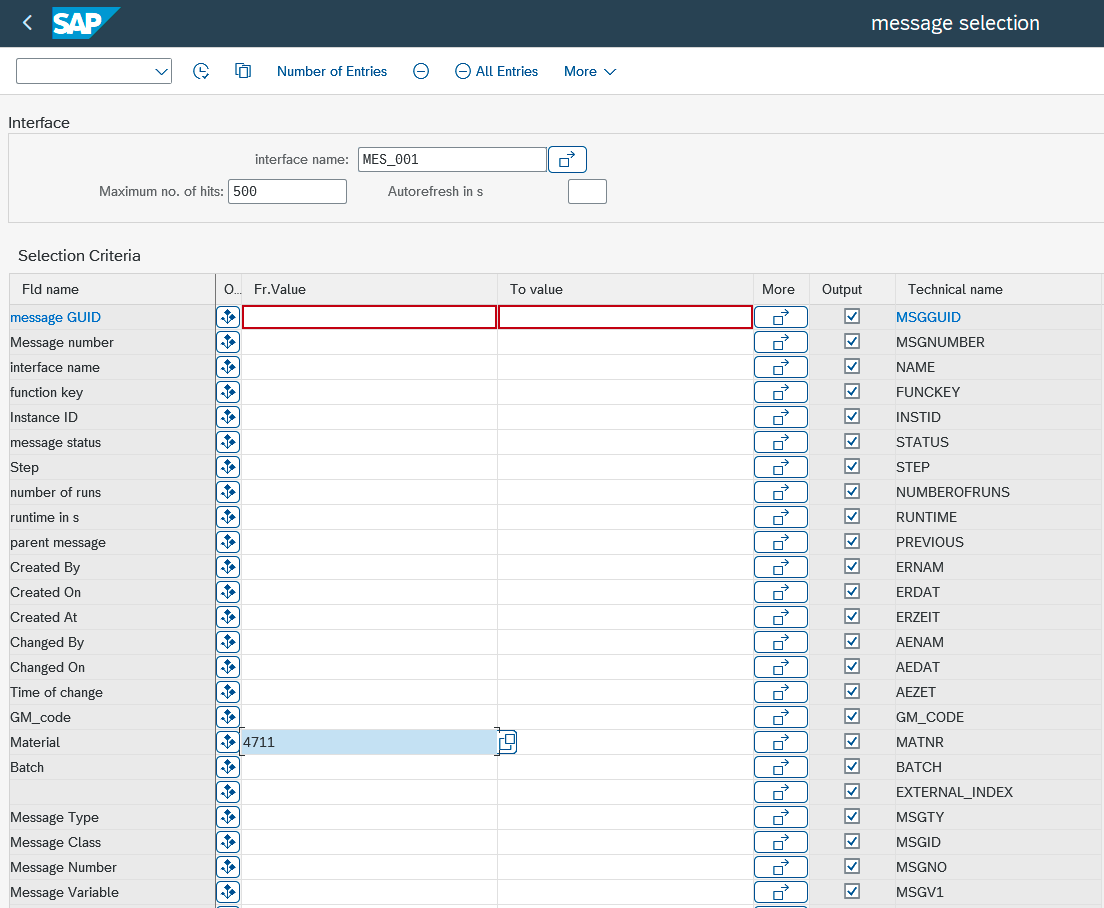The width and height of the screenshot is (1104, 908).
Task: Click More button for MSGNUMBER row
Action: pos(781,342)
